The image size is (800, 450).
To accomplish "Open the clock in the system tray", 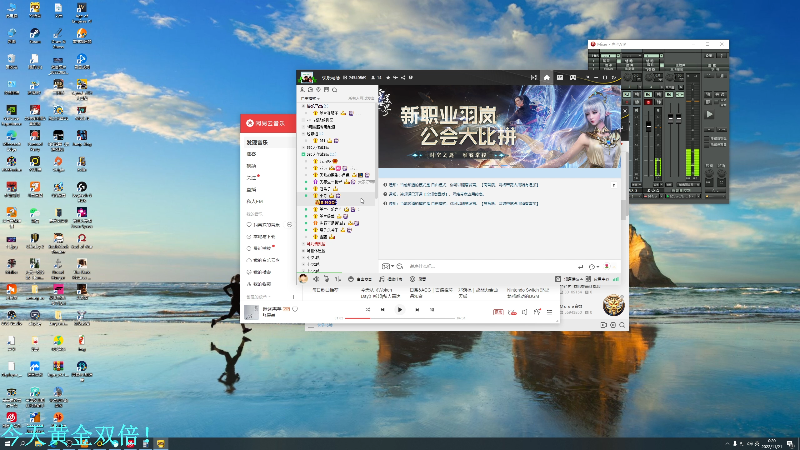I will tap(771, 444).
